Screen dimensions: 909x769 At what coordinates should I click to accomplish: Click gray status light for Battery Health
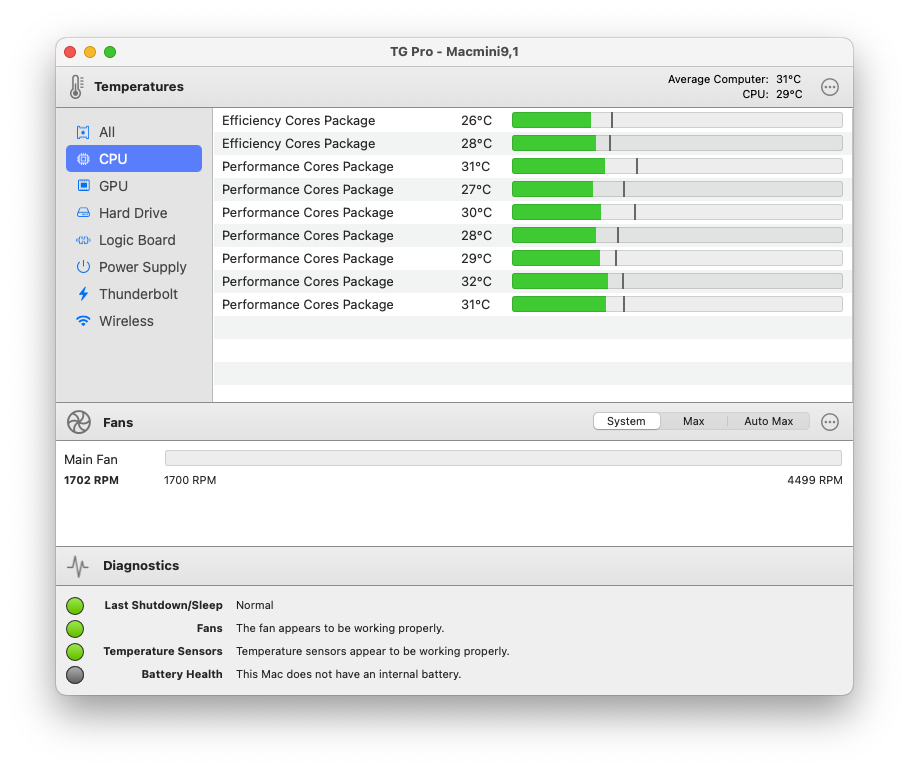[x=75, y=675]
